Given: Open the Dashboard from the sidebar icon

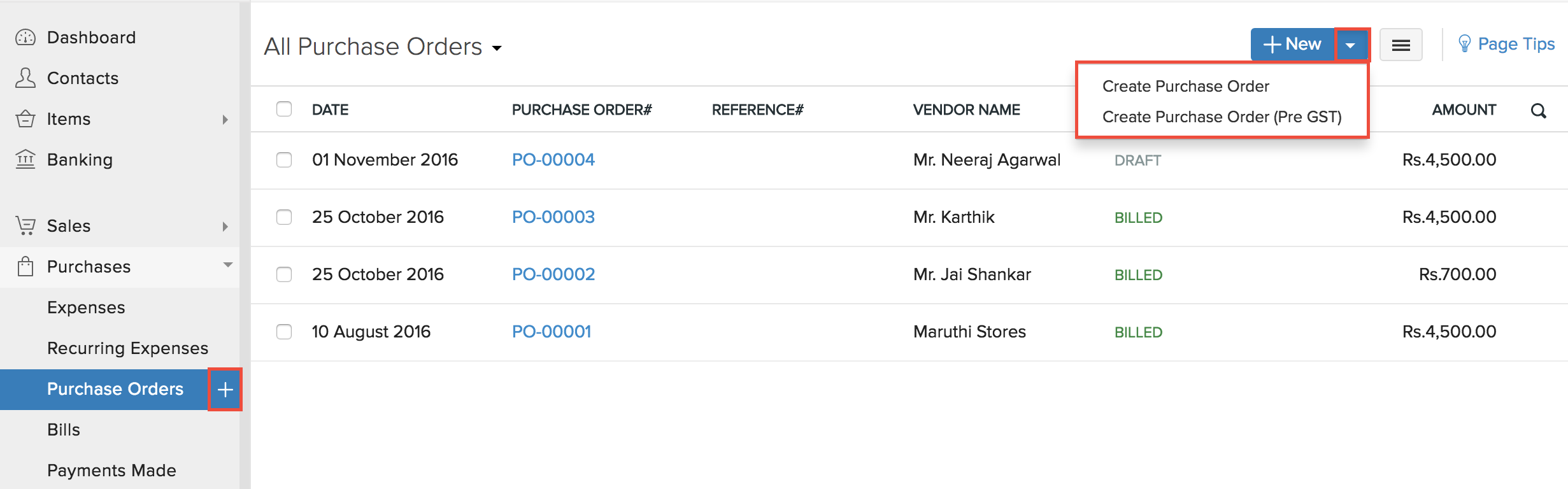Looking at the screenshot, I should point(24,37).
